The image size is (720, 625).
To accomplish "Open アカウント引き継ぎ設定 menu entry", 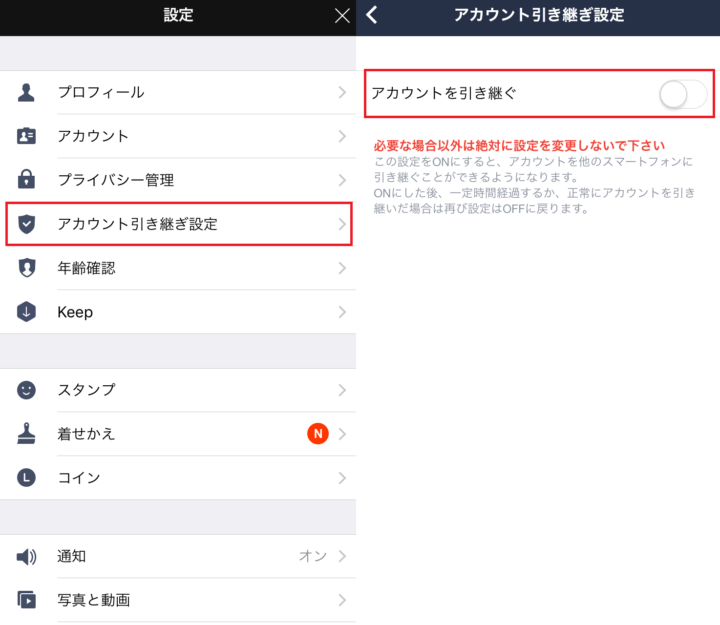I will [178, 224].
